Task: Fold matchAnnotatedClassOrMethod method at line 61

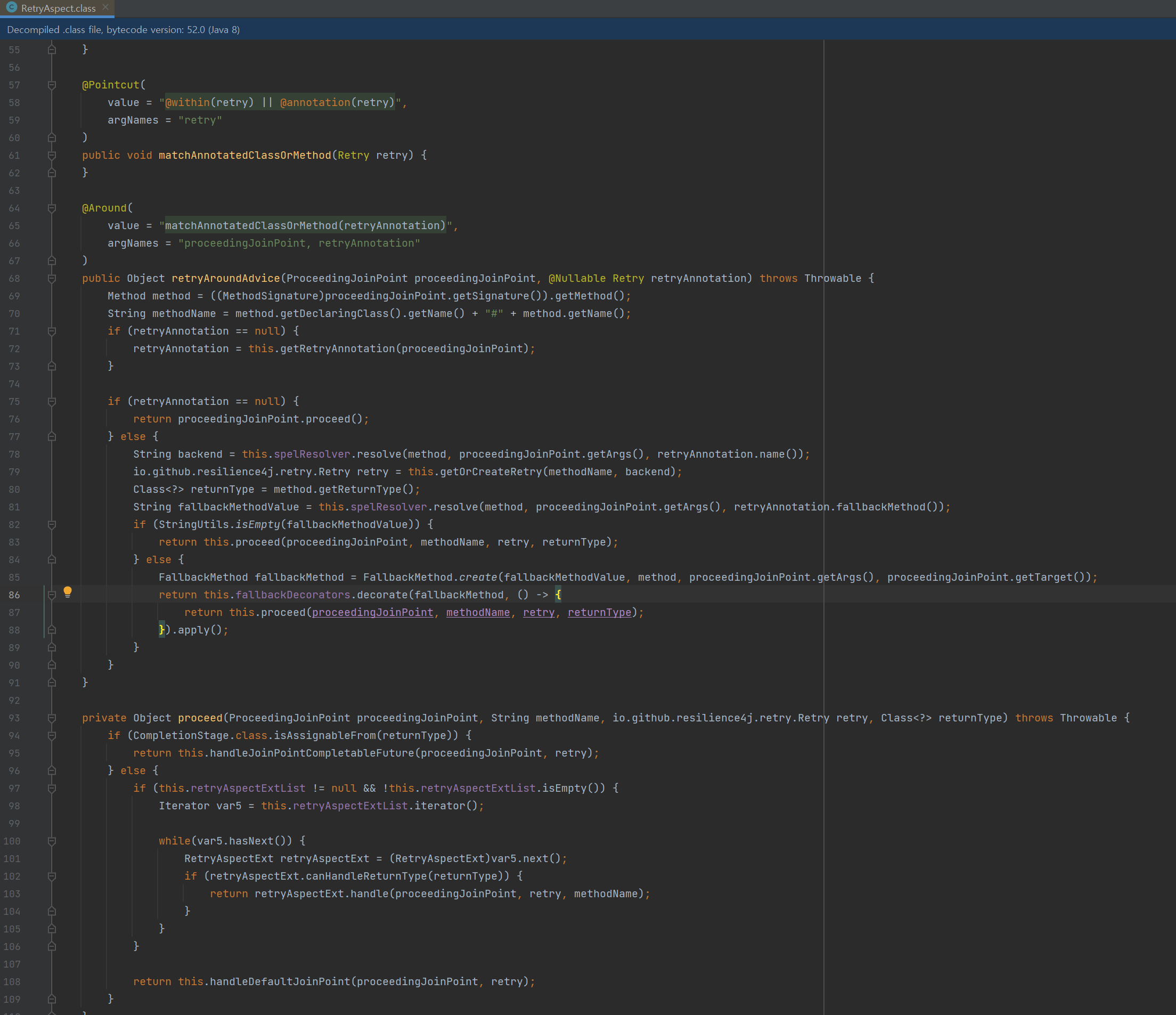Action: (52, 156)
